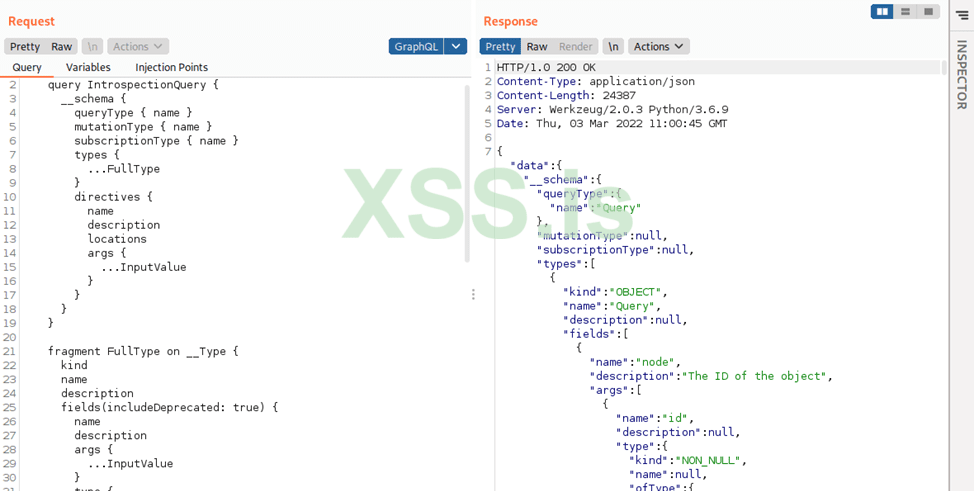Switch Request to Raw view
This screenshot has width=974, height=491.
(x=61, y=47)
